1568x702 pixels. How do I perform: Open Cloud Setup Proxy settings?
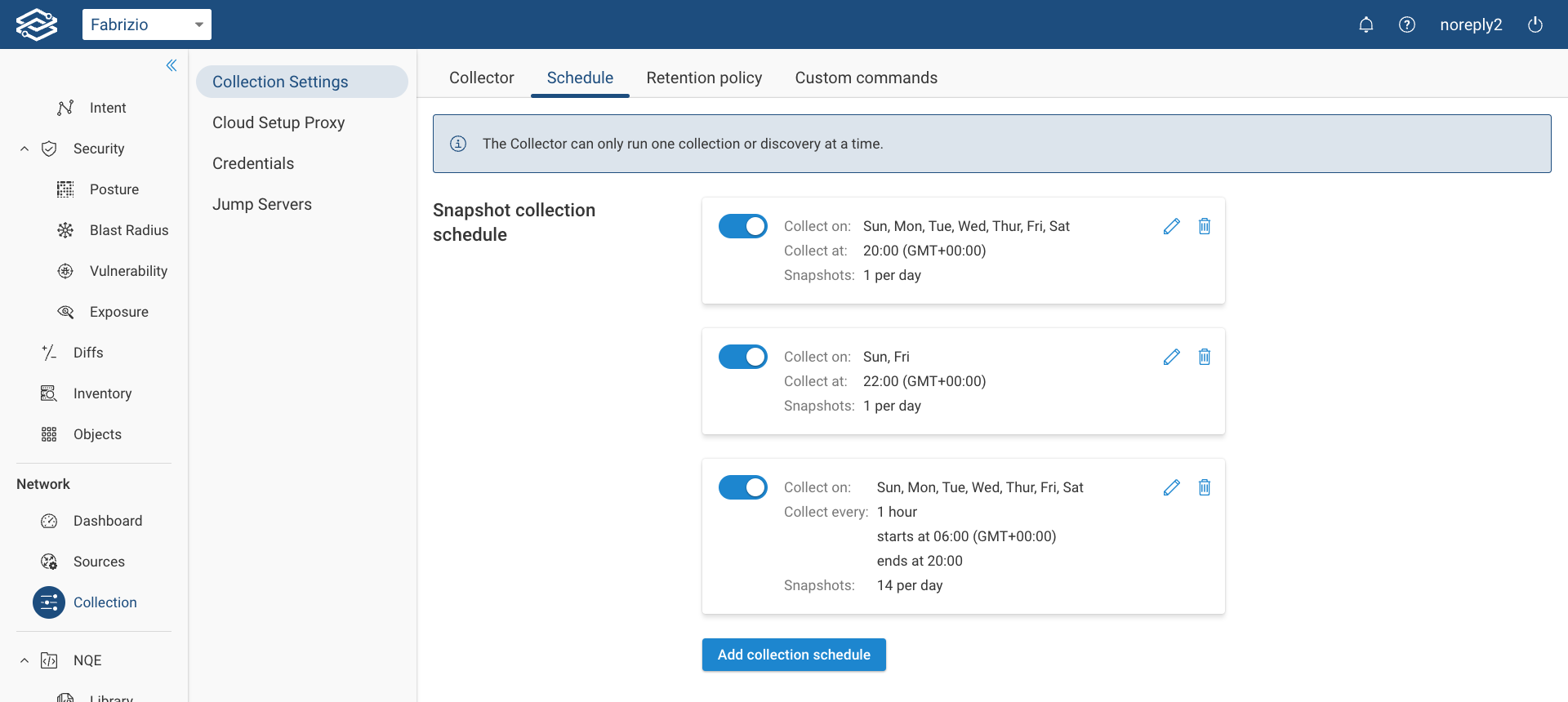278,122
